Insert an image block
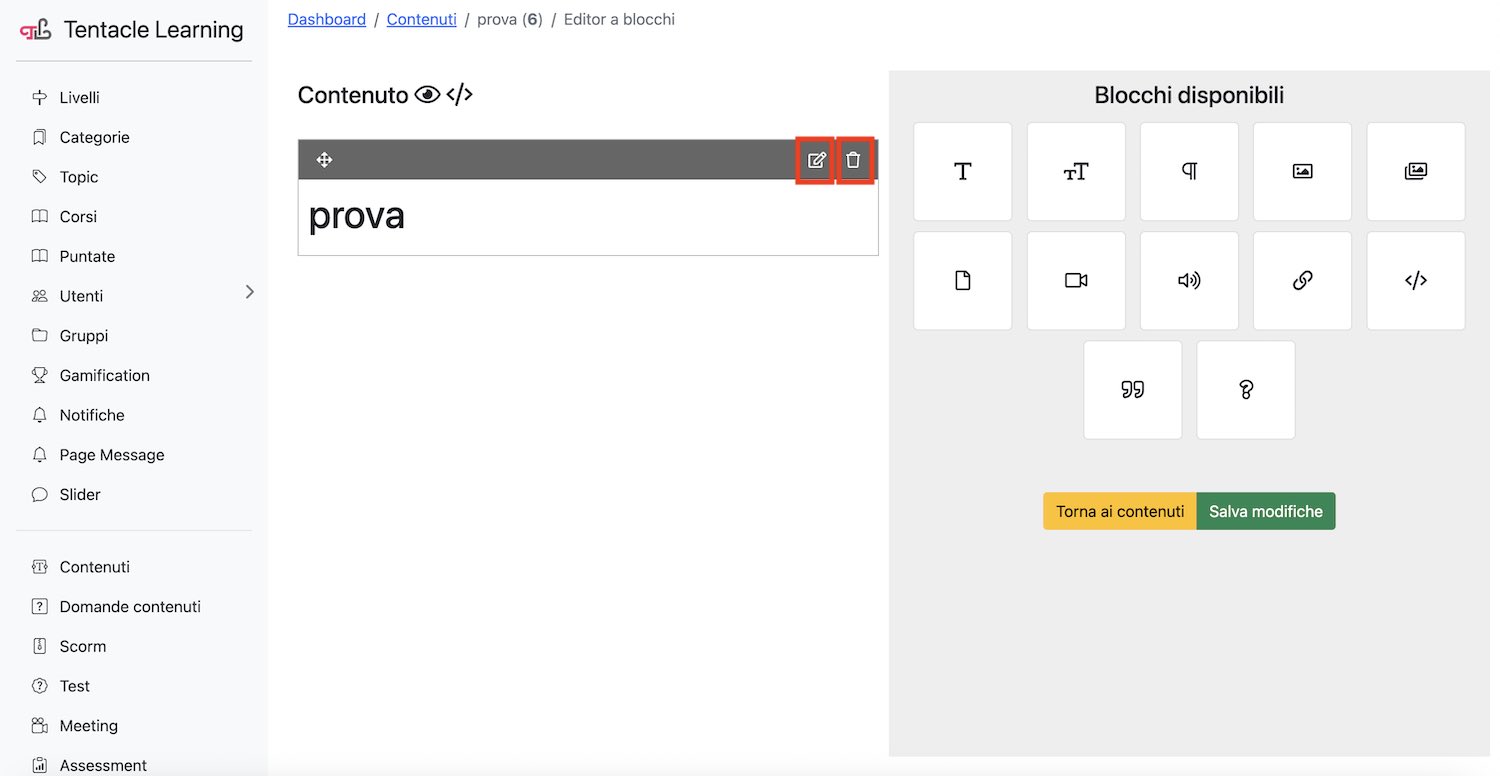1500x776 pixels. pos(1302,171)
